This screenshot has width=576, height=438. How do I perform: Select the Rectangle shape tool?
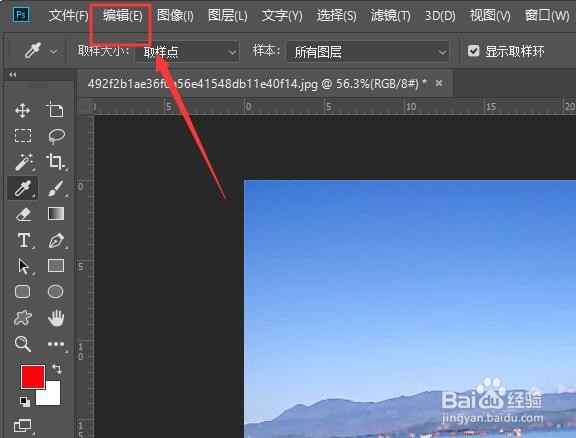[56, 266]
